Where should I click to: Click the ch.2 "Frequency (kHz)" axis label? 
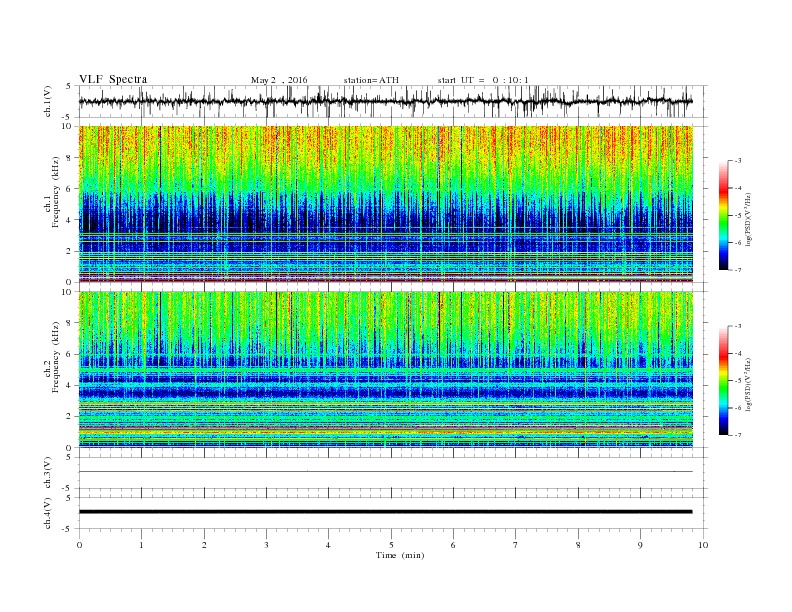[x=56, y=357]
